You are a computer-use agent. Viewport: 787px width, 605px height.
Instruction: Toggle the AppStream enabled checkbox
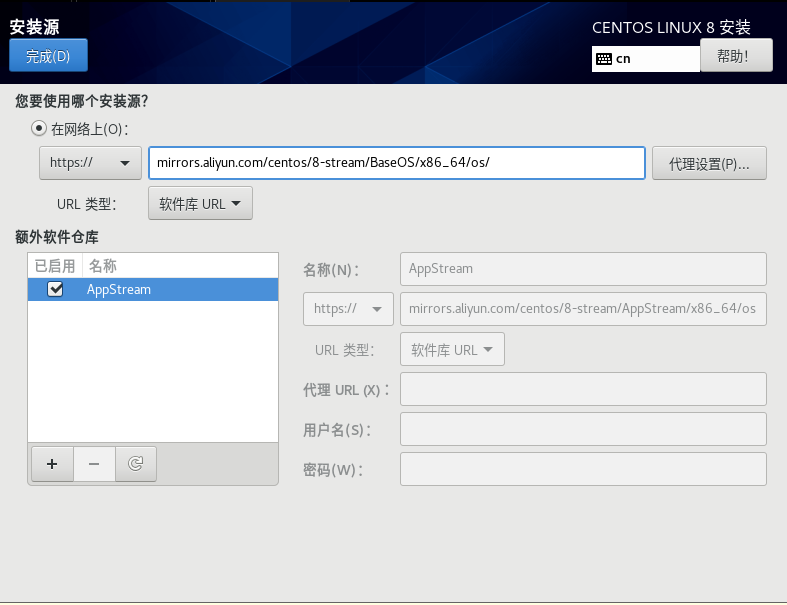point(55,289)
